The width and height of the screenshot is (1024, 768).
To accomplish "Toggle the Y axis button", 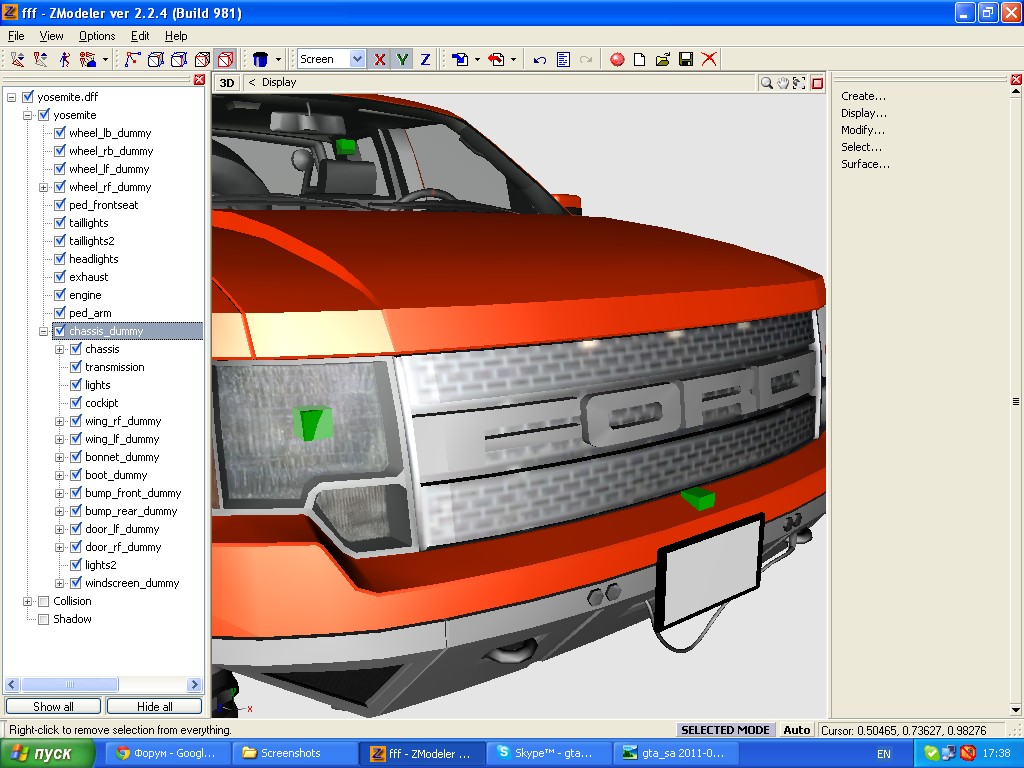I will tap(402, 59).
